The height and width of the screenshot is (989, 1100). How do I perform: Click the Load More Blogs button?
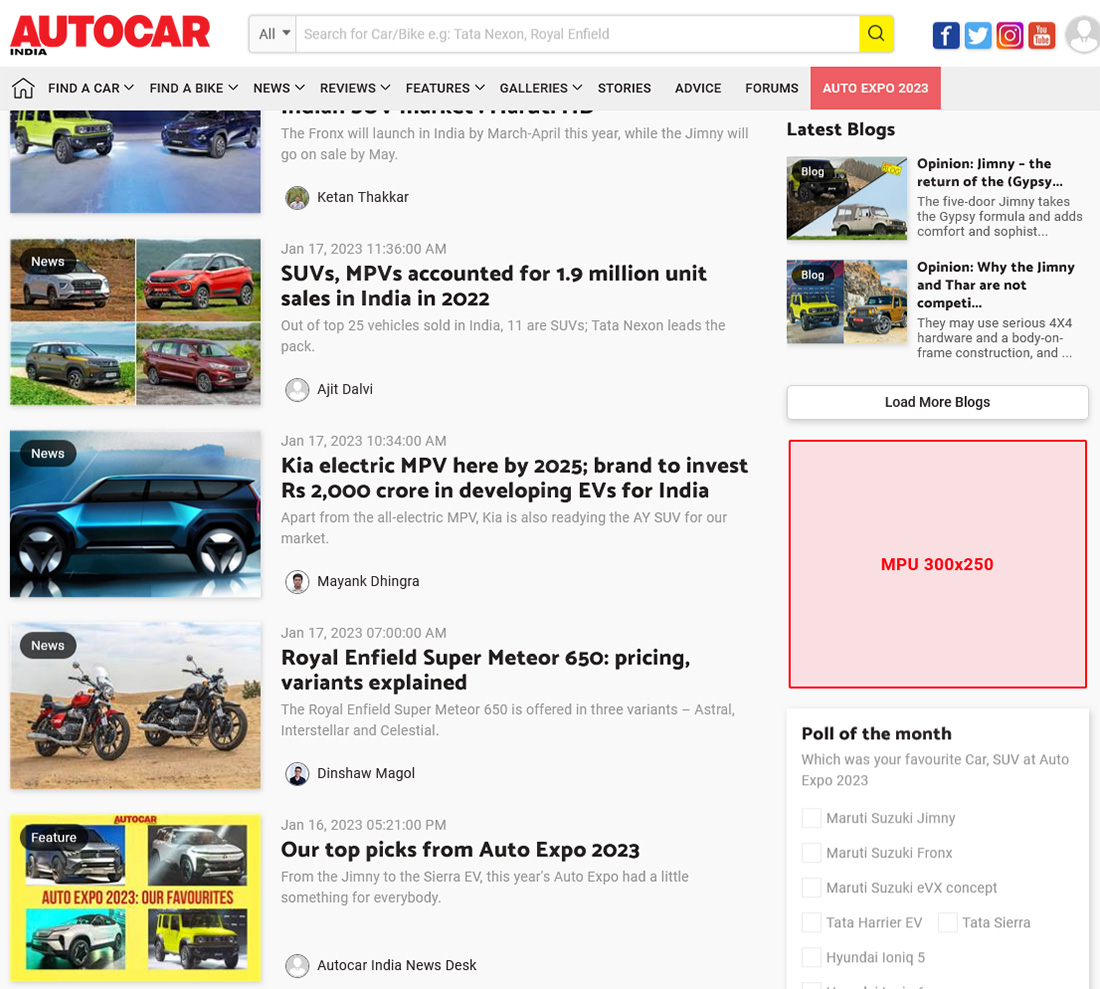[937, 402]
